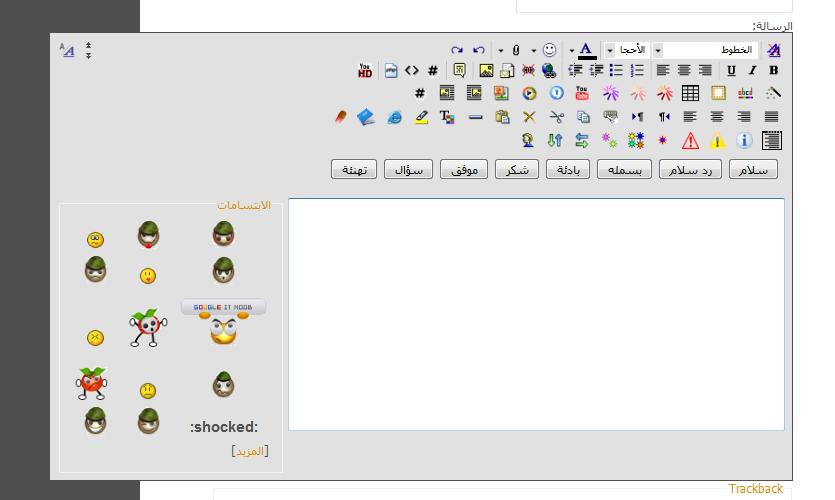Click the blue info circle icon
Viewport: 835px width, 500px height.
pyautogui.click(x=745, y=141)
